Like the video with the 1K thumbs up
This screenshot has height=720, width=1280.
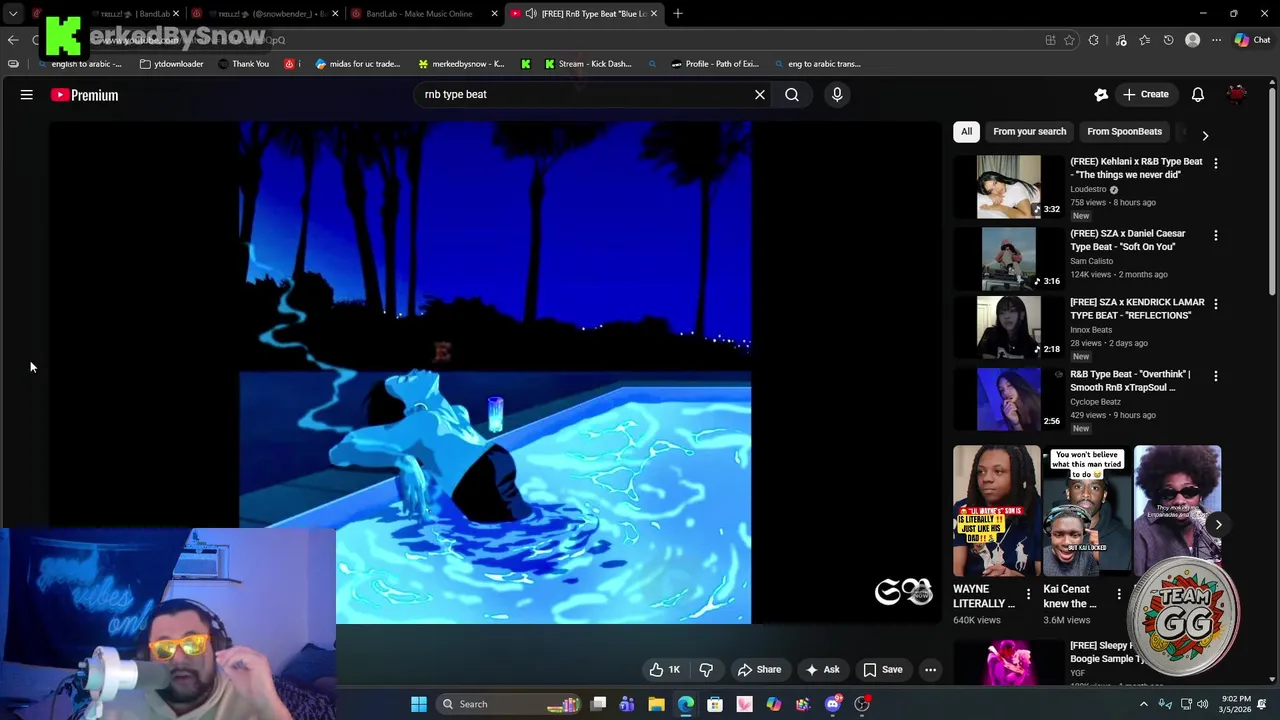[x=665, y=670]
